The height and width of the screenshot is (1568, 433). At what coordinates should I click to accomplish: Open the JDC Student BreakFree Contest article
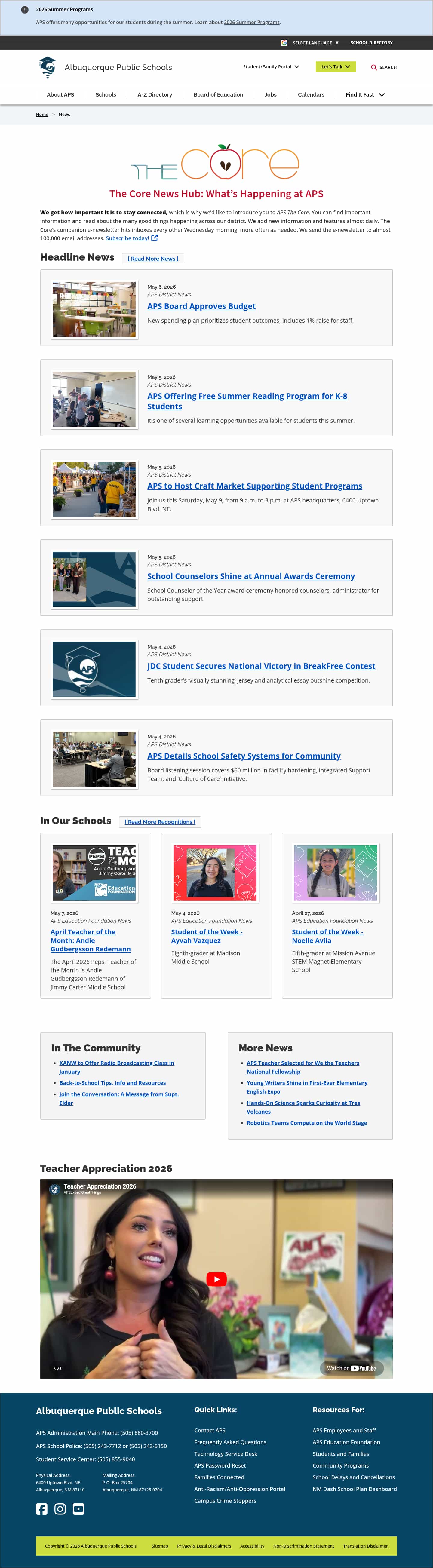pos(261,666)
